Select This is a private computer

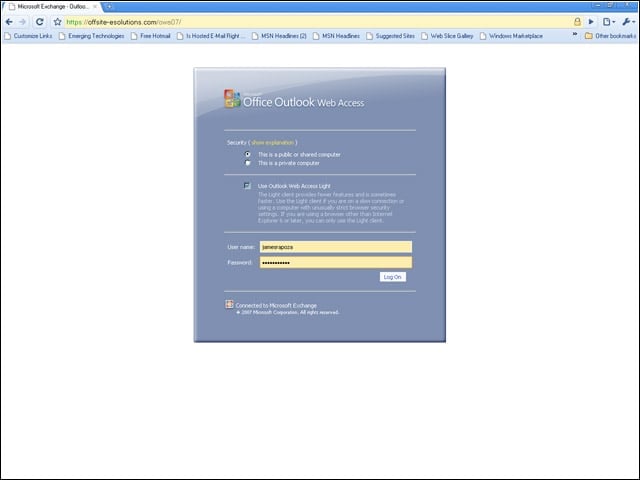coord(248,163)
